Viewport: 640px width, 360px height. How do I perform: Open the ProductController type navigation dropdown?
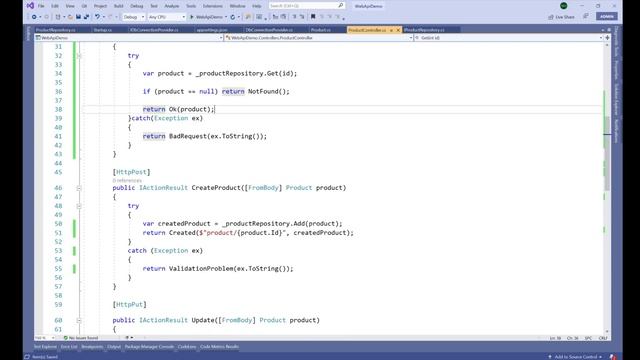pos(319,38)
